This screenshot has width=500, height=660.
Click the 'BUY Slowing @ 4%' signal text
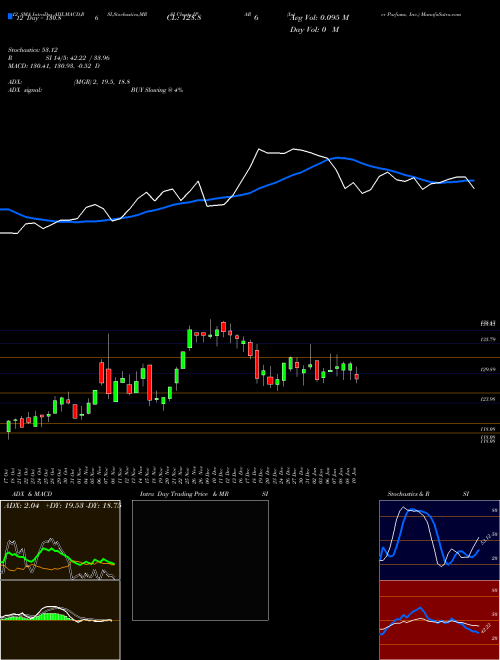[157, 90]
